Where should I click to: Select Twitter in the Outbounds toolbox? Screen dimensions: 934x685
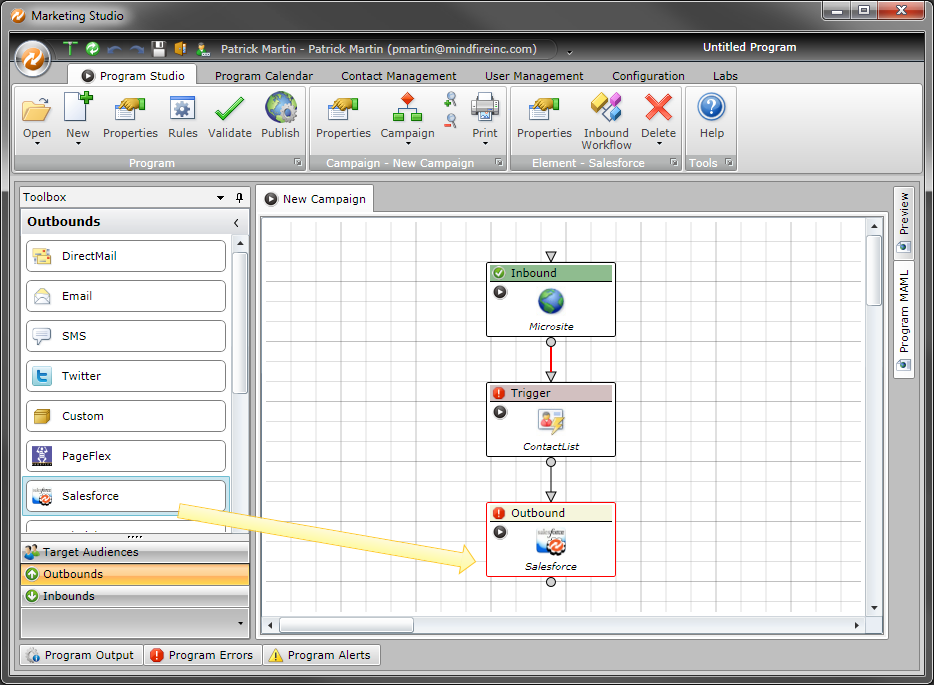click(126, 376)
